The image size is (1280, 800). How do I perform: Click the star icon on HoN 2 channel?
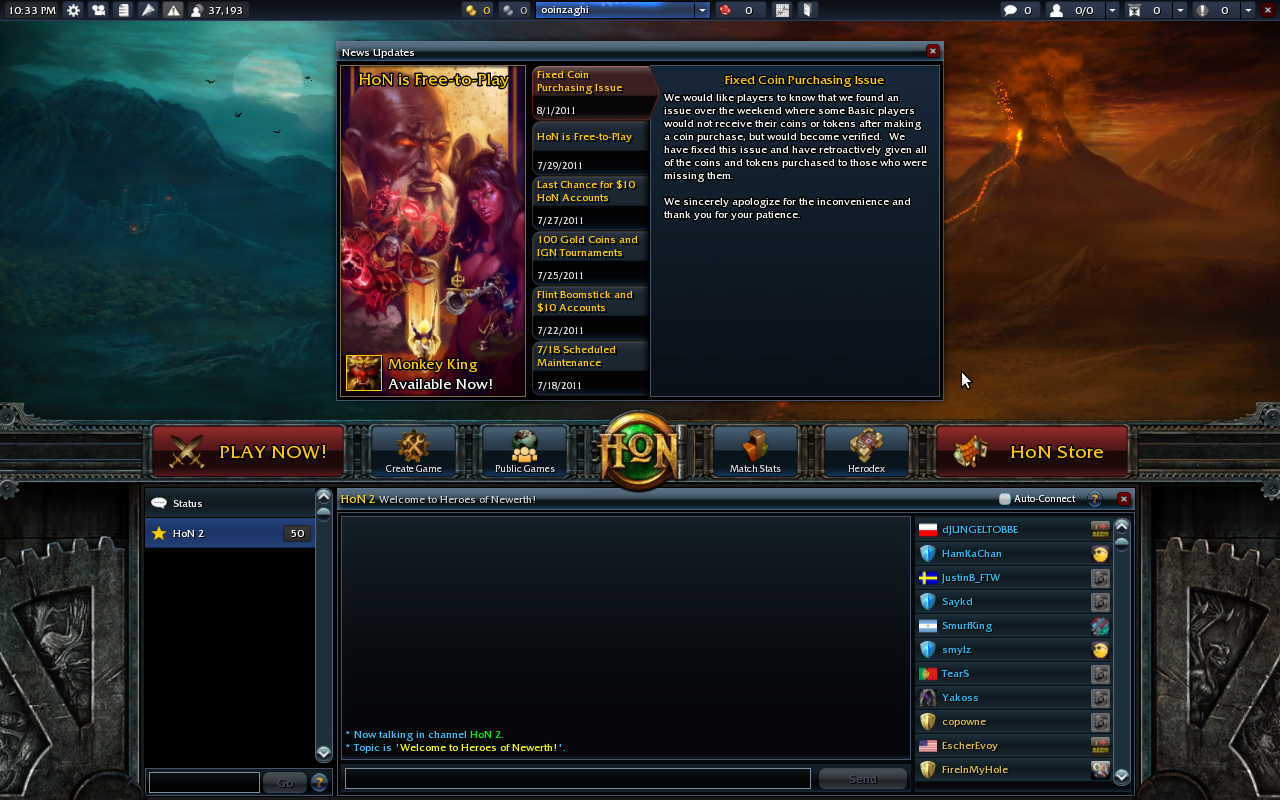point(158,533)
